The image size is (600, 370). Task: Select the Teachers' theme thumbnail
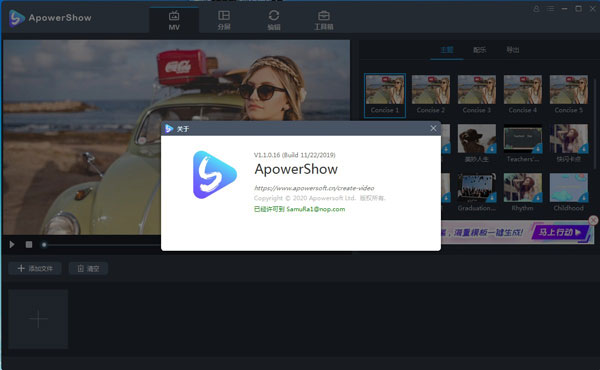click(x=522, y=139)
